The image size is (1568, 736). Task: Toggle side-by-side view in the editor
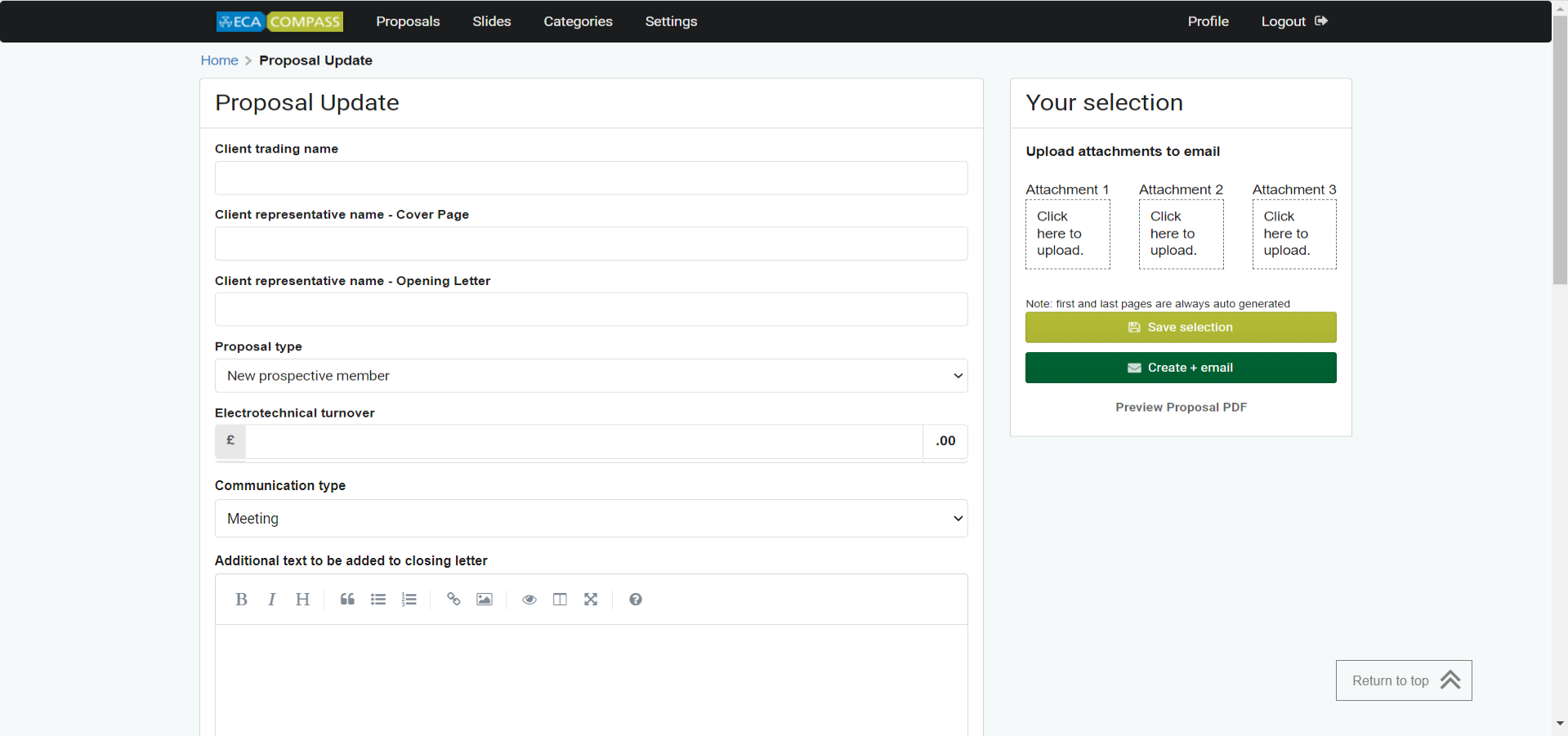tap(560, 599)
